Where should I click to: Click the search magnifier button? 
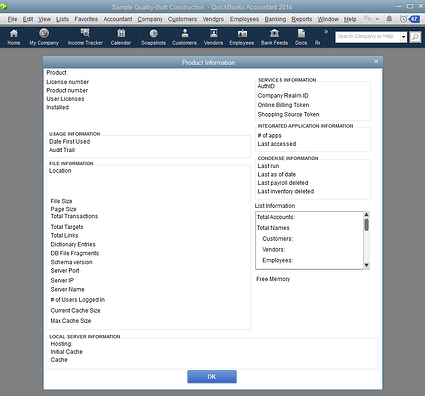point(415,37)
